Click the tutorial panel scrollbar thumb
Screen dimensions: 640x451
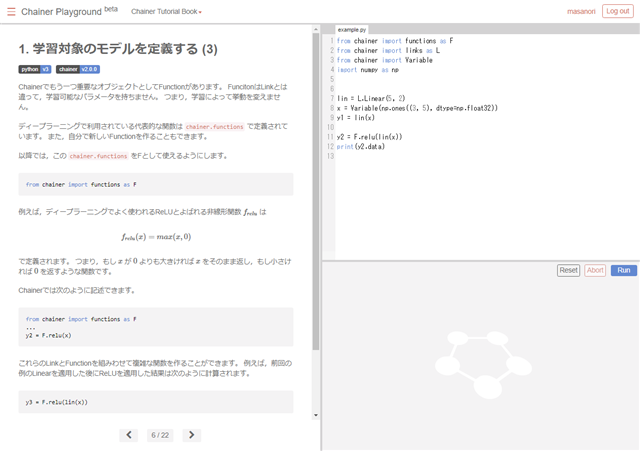coord(316,192)
